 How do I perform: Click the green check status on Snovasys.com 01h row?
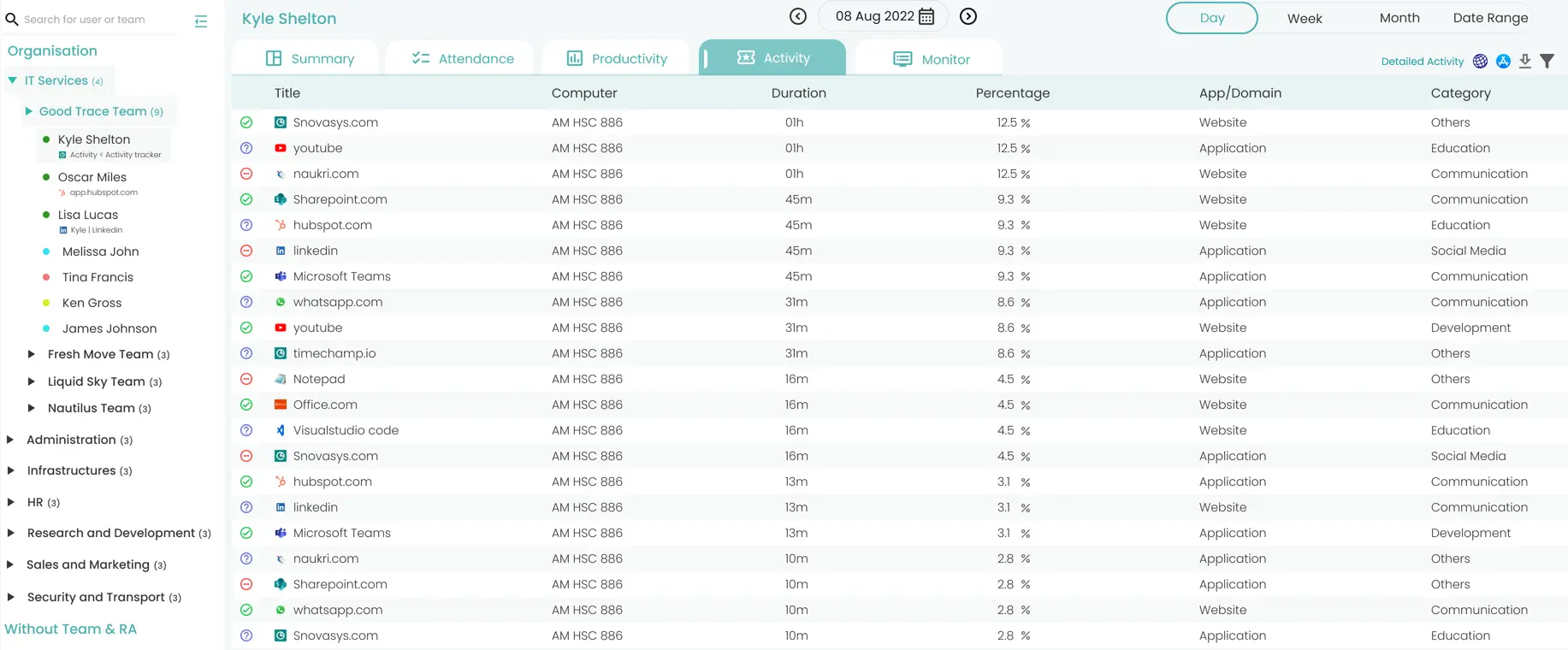point(246,122)
